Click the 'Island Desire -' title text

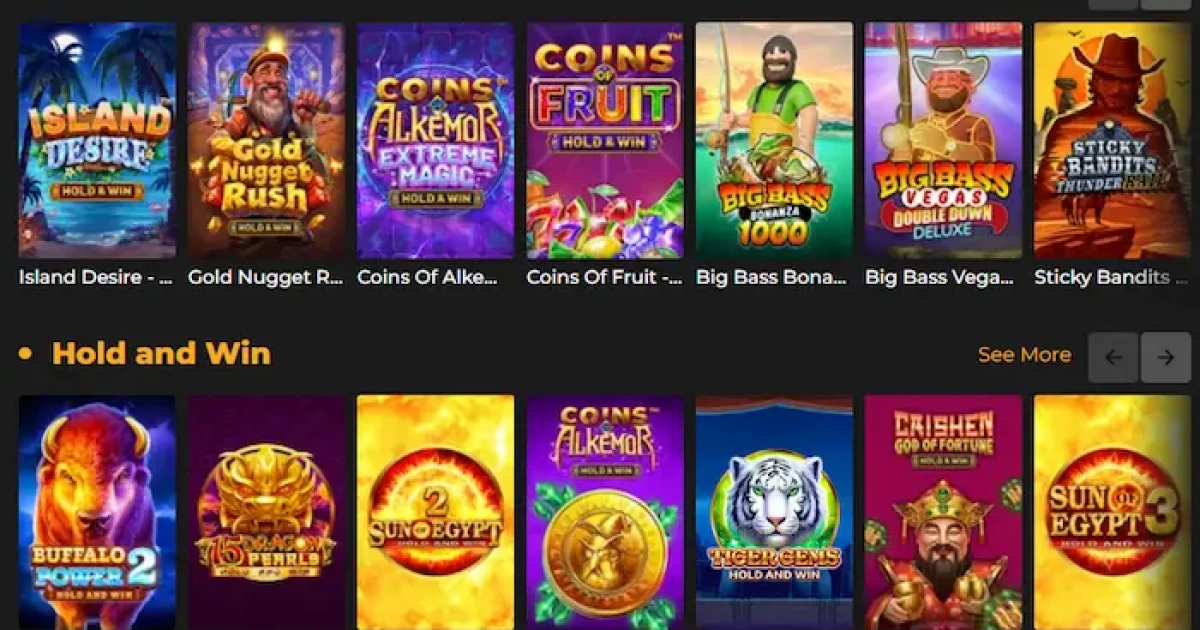(96, 277)
